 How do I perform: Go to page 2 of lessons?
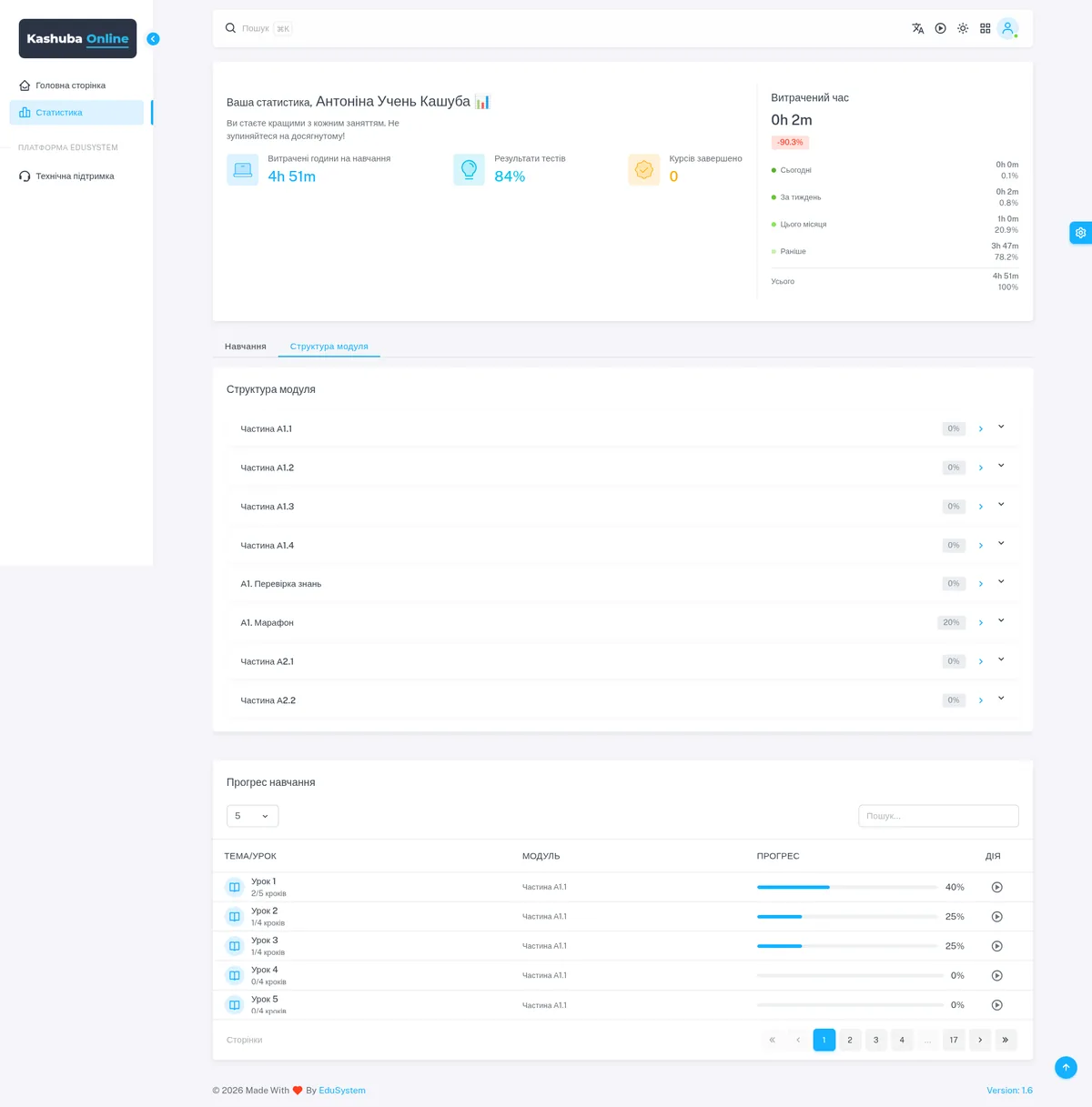coord(850,1040)
